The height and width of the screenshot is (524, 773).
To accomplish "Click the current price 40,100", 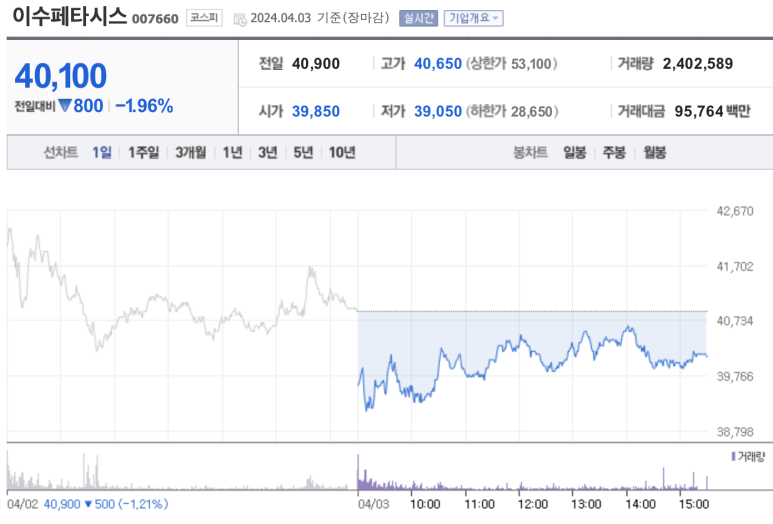I will (x=60, y=76).
